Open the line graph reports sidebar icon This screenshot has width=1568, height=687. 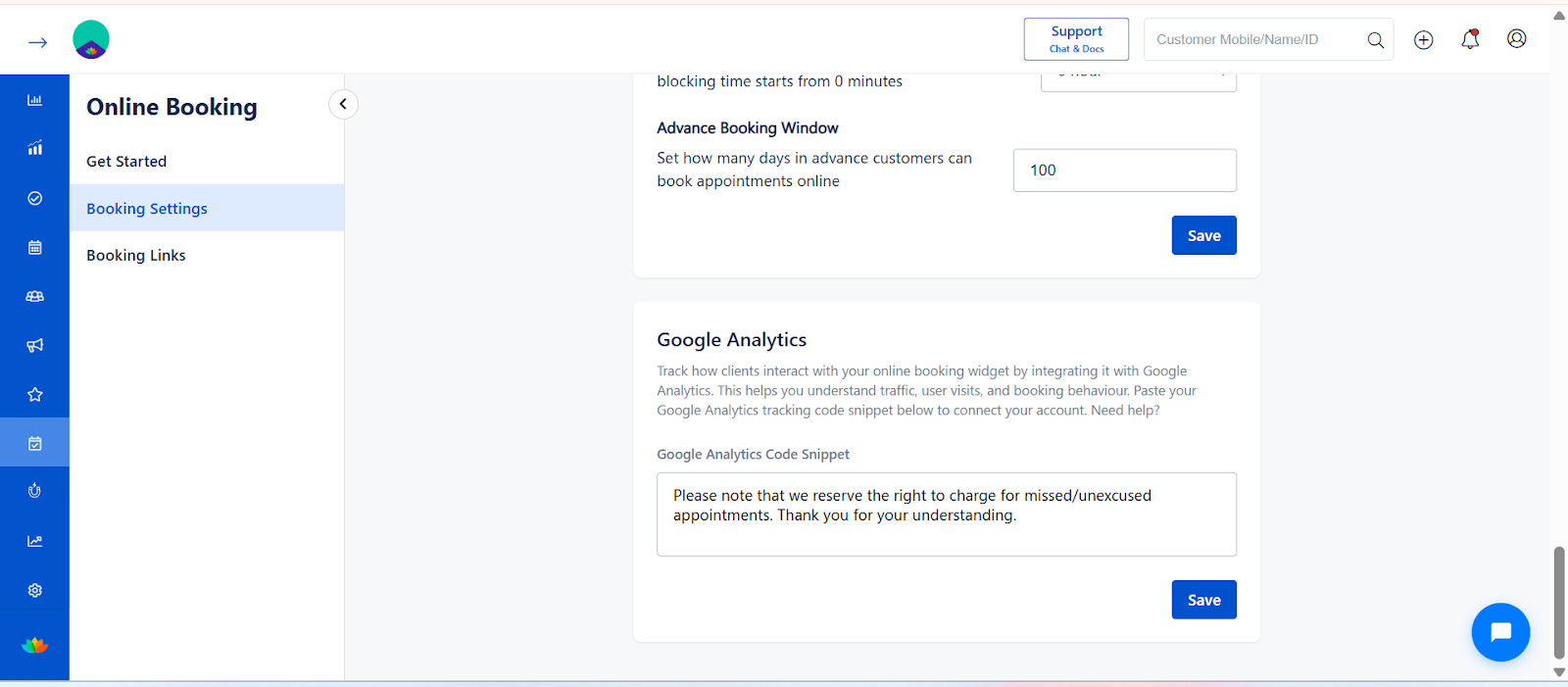point(34,541)
